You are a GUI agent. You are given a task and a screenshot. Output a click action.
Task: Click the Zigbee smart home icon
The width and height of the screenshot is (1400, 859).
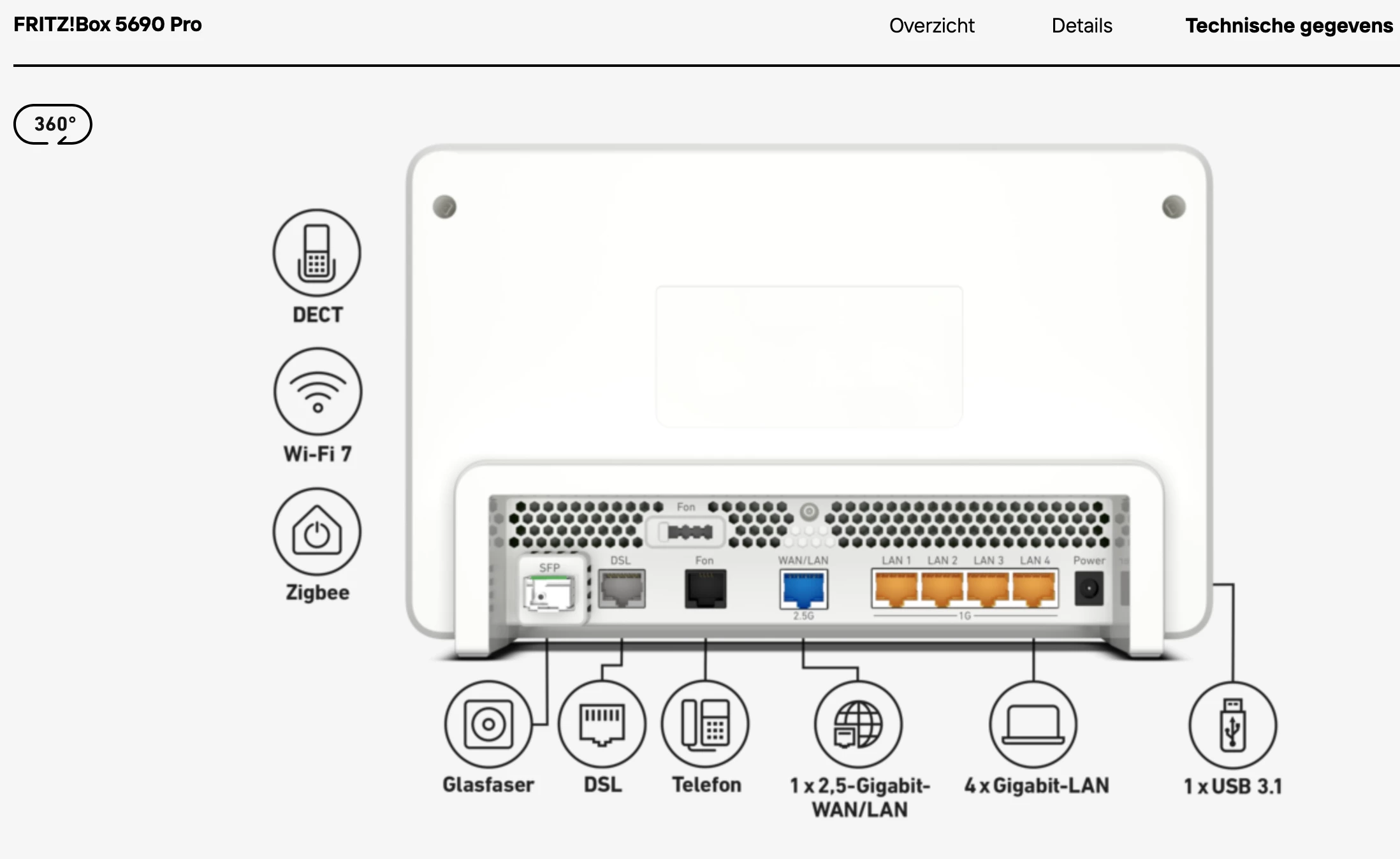point(317,531)
